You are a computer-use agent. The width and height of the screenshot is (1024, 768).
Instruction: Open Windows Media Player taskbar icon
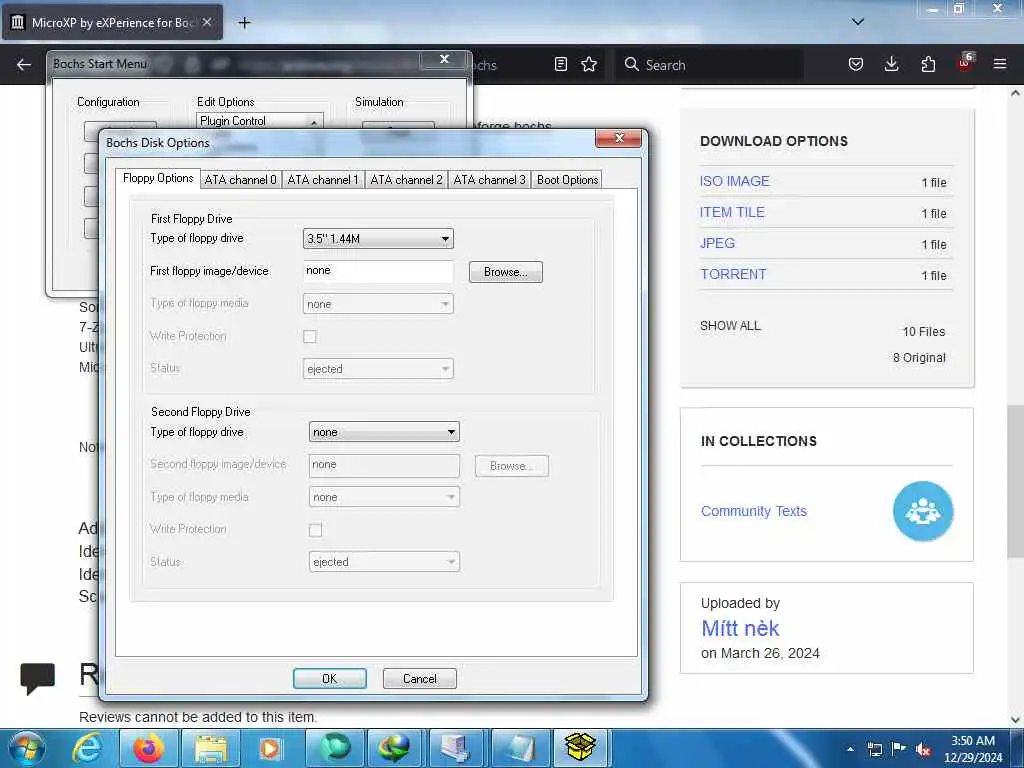tap(271, 748)
